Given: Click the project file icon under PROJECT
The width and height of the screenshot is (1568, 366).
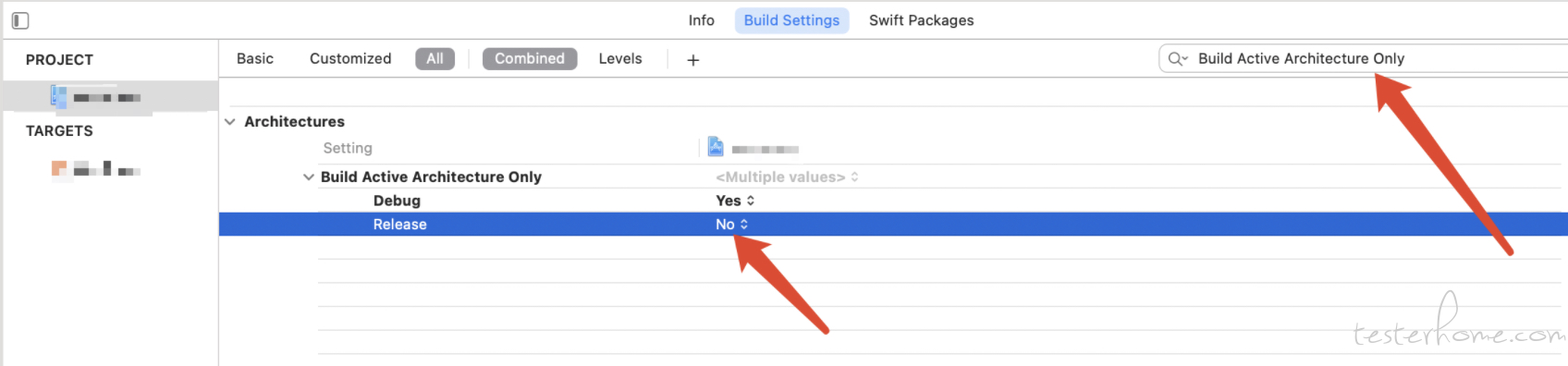Looking at the screenshot, I should tap(58, 96).
